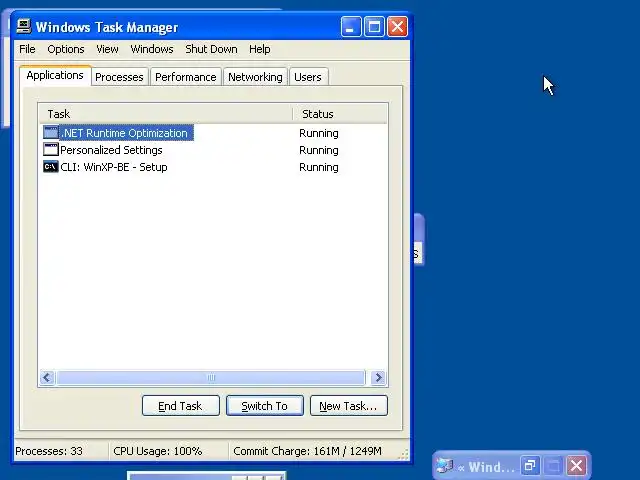Click the Personalized Settings window icon
Screen dimensions: 640x480
click(51, 149)
